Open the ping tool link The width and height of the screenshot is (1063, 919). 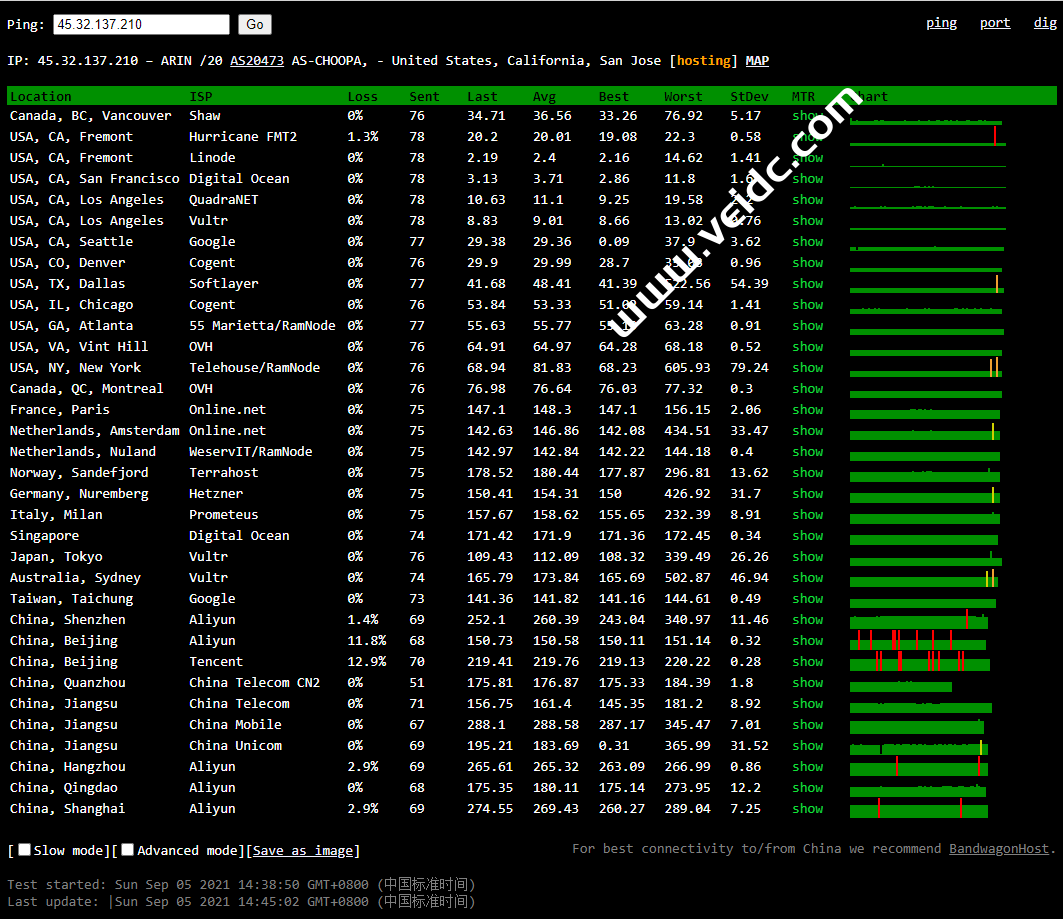click(x=941, y=23)
